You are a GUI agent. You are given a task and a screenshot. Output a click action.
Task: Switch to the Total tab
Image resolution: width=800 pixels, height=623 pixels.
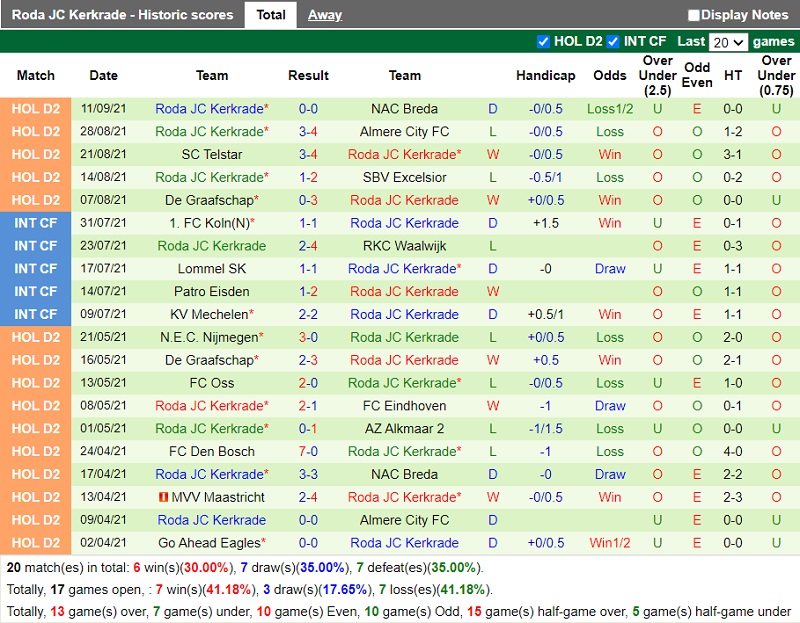point(271,15)
